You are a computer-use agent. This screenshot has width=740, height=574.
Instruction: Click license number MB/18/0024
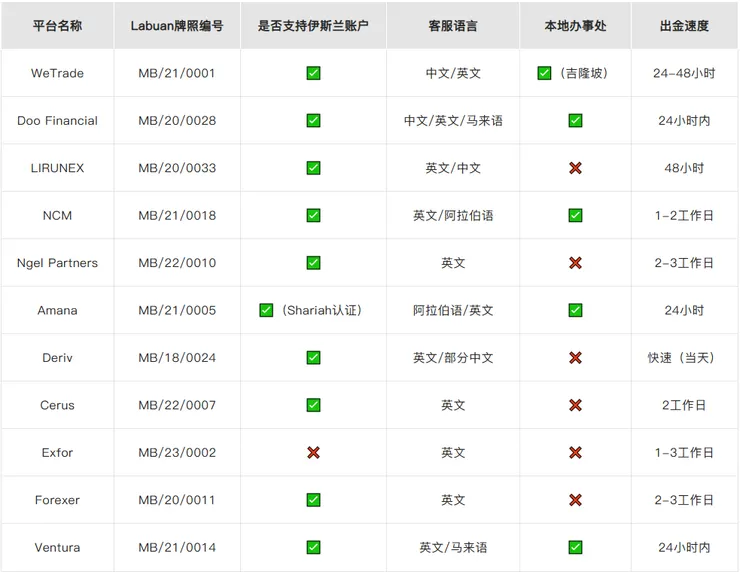pos(177,358)
